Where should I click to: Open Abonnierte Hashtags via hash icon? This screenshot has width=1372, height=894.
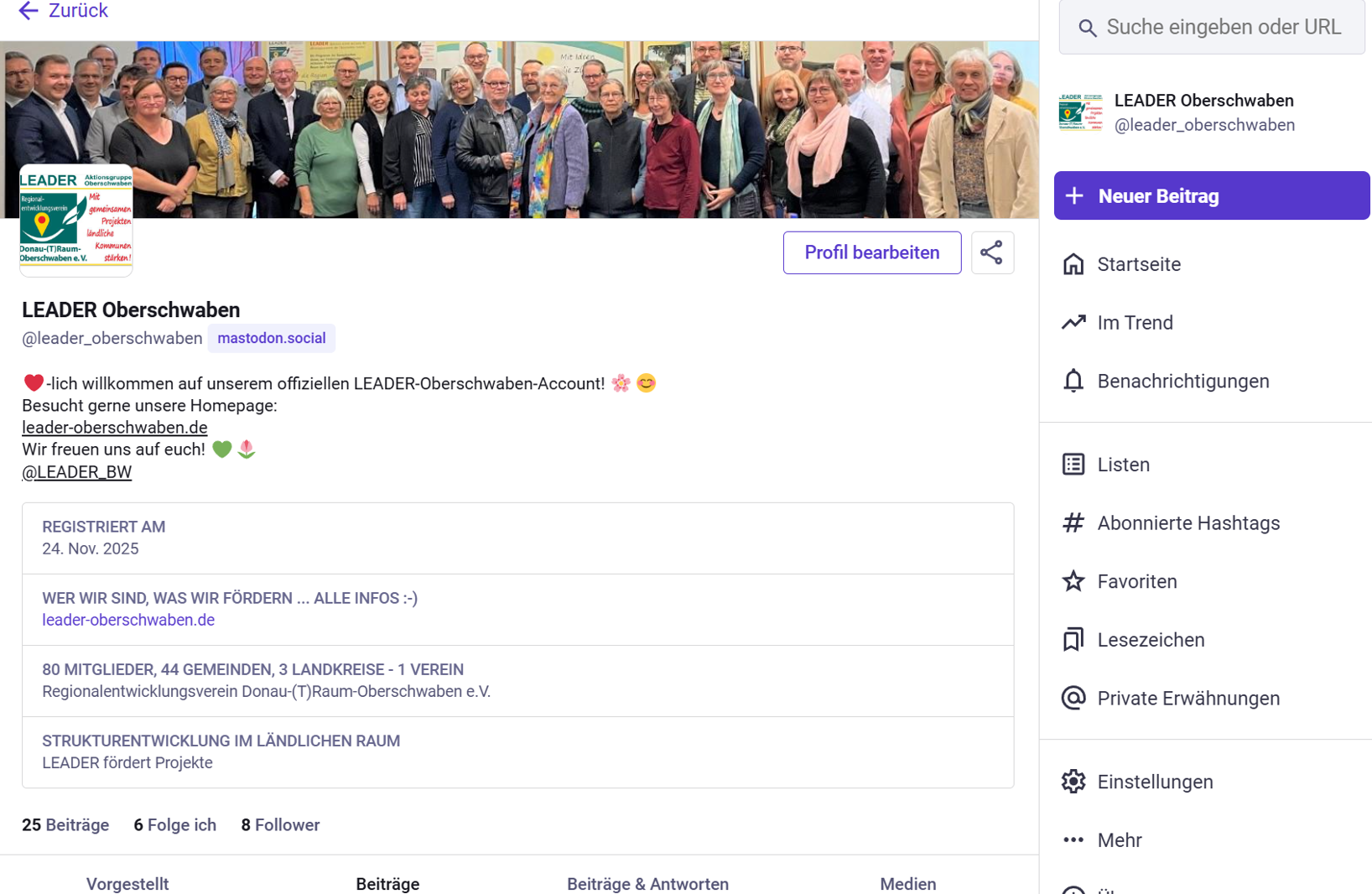point(1073,523)
